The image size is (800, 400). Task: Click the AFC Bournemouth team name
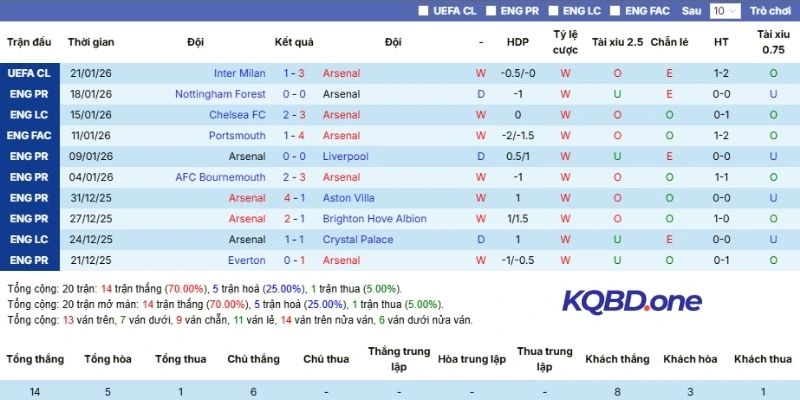[220, 178]
